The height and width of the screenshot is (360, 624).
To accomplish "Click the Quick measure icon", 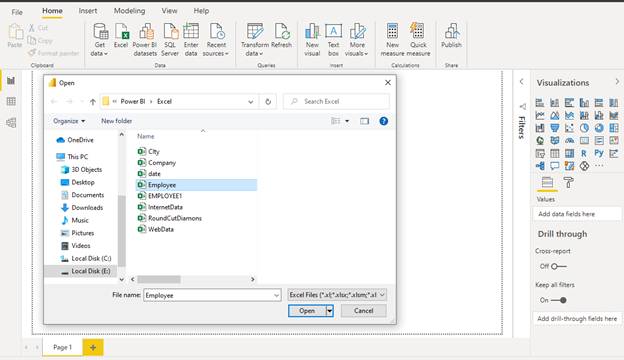I will click(x=418, y=31).
